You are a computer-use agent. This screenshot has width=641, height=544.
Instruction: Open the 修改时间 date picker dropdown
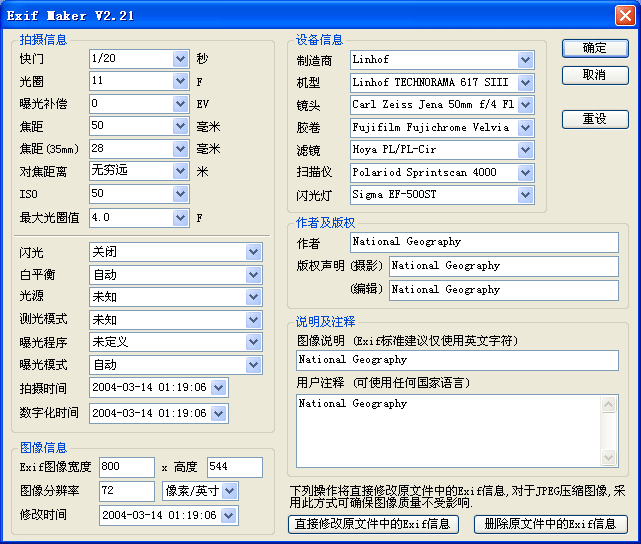point(229,516)
